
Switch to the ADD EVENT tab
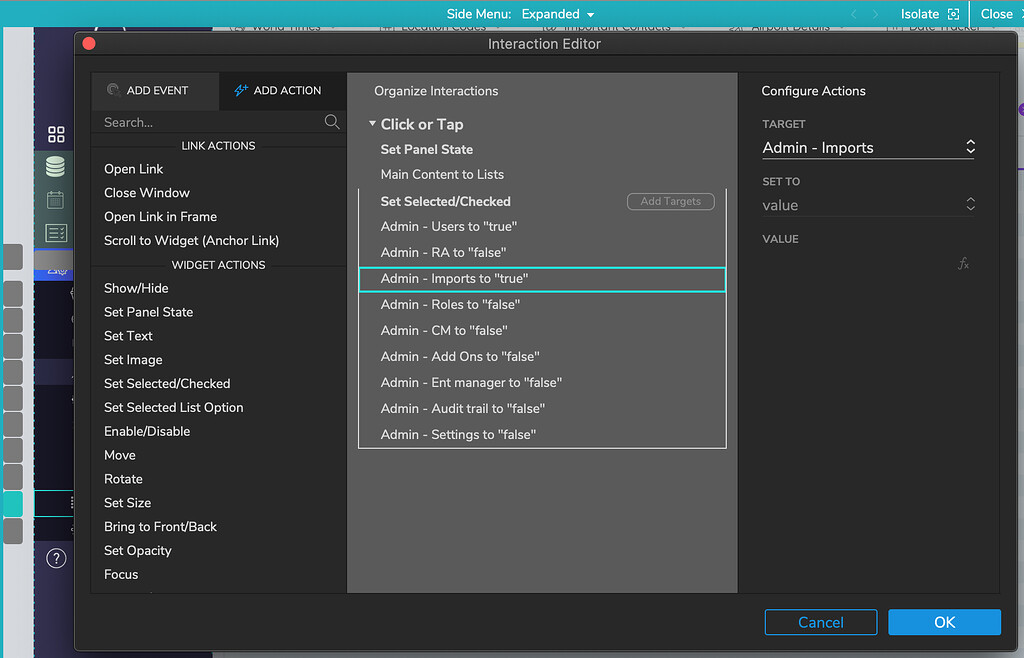155,90
